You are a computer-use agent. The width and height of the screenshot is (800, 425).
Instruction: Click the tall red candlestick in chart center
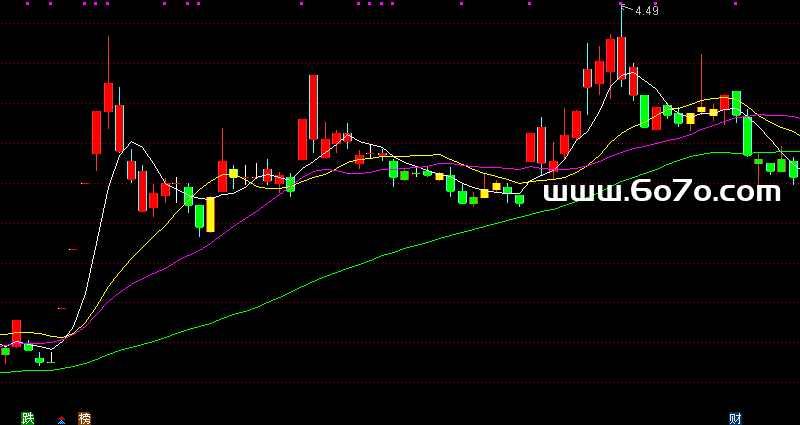pos(313,107)
